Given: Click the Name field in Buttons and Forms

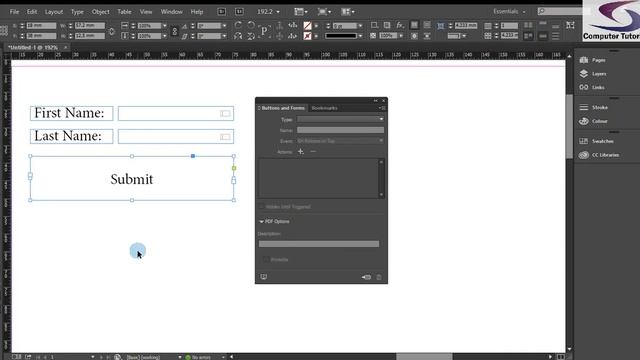Looking at the screenshot, I should point(340,130).
